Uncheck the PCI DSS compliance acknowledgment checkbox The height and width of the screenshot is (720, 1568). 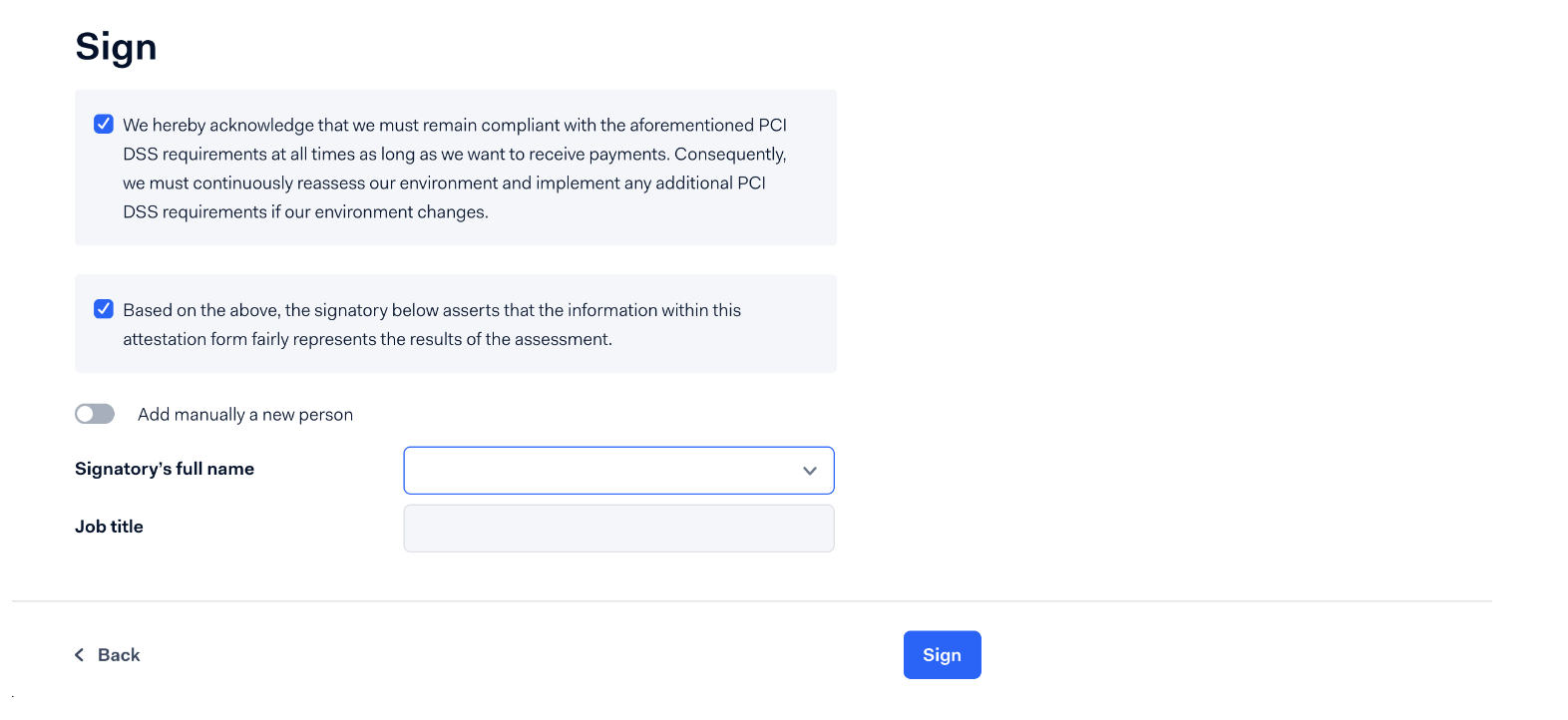[x=104, y=125]
